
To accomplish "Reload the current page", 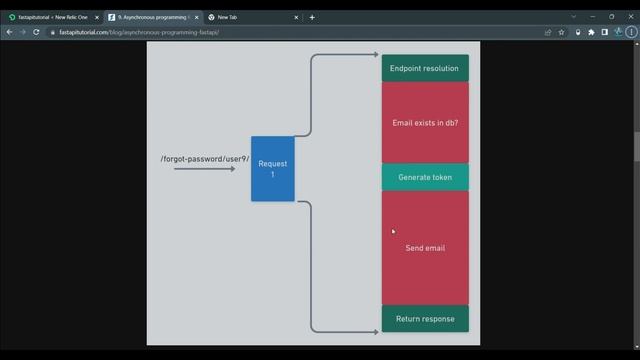I will 36,32.
